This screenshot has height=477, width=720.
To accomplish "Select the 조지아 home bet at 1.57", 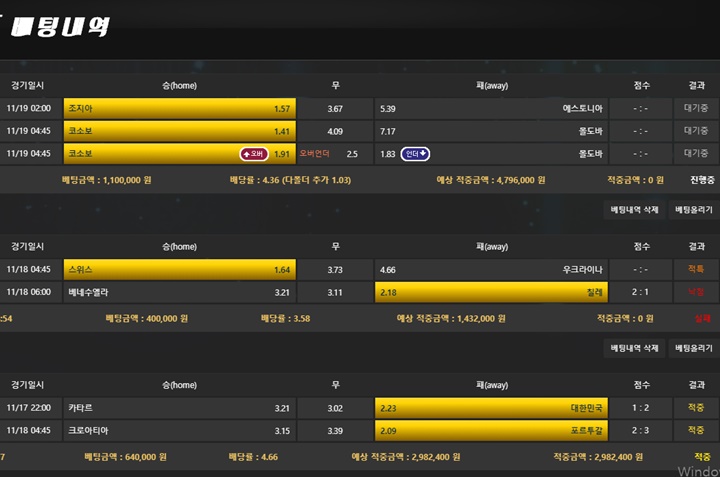I will click(180, 108).
